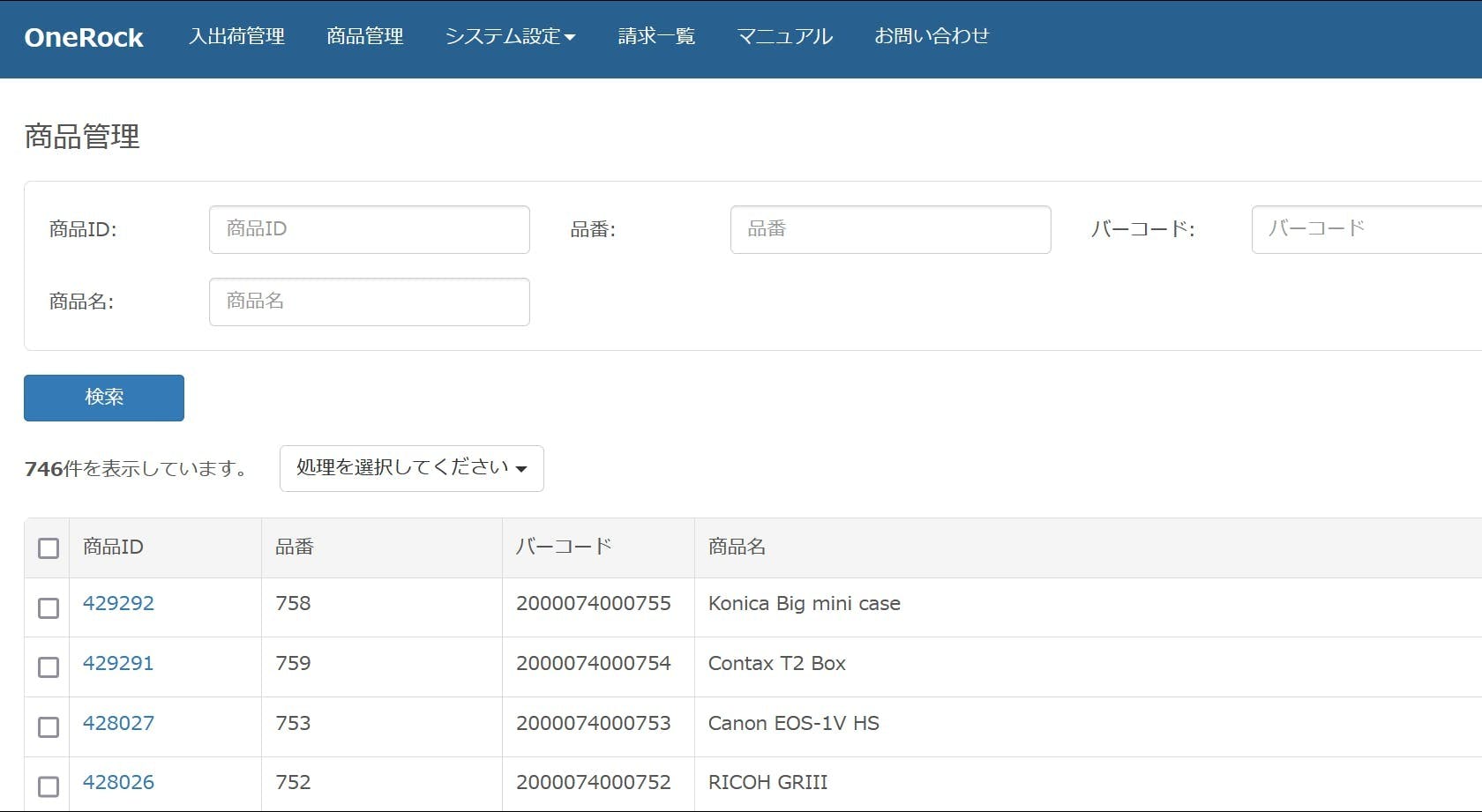
Task: Open the マニュアル page
Action: 784,36
